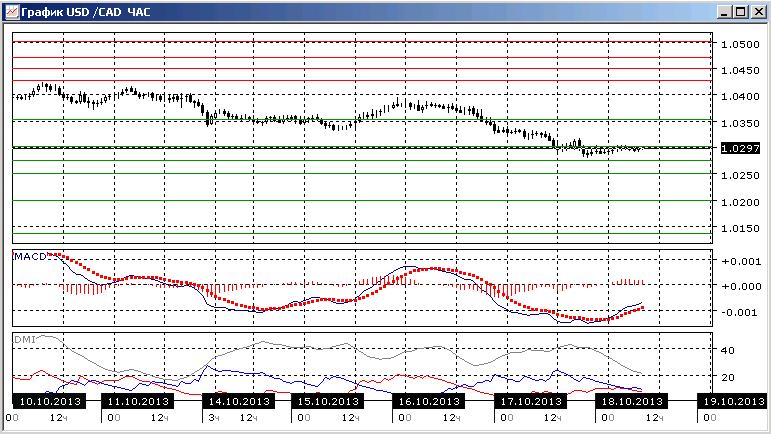Image resolution: width=771 pixels, height=434 pixels.
Task: Maximize the USD/CAD chart window
Action: tap(741, 12)
